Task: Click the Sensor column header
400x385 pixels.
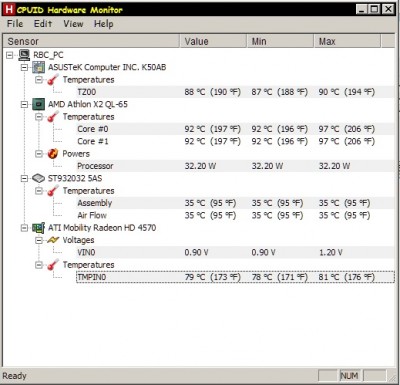Action: (91, 41)
